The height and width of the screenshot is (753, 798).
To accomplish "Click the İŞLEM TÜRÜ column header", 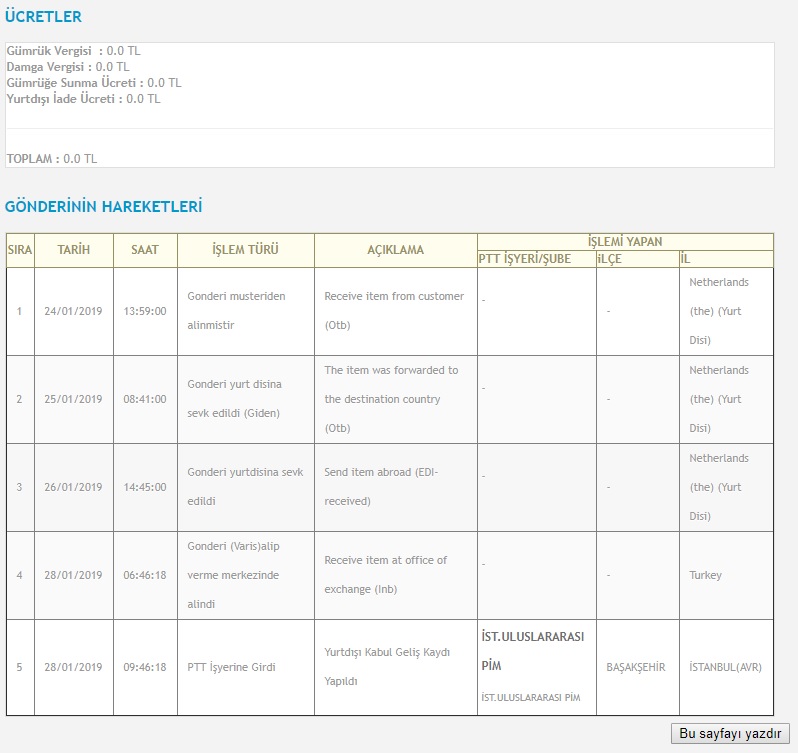I will (x=246, y=250).
